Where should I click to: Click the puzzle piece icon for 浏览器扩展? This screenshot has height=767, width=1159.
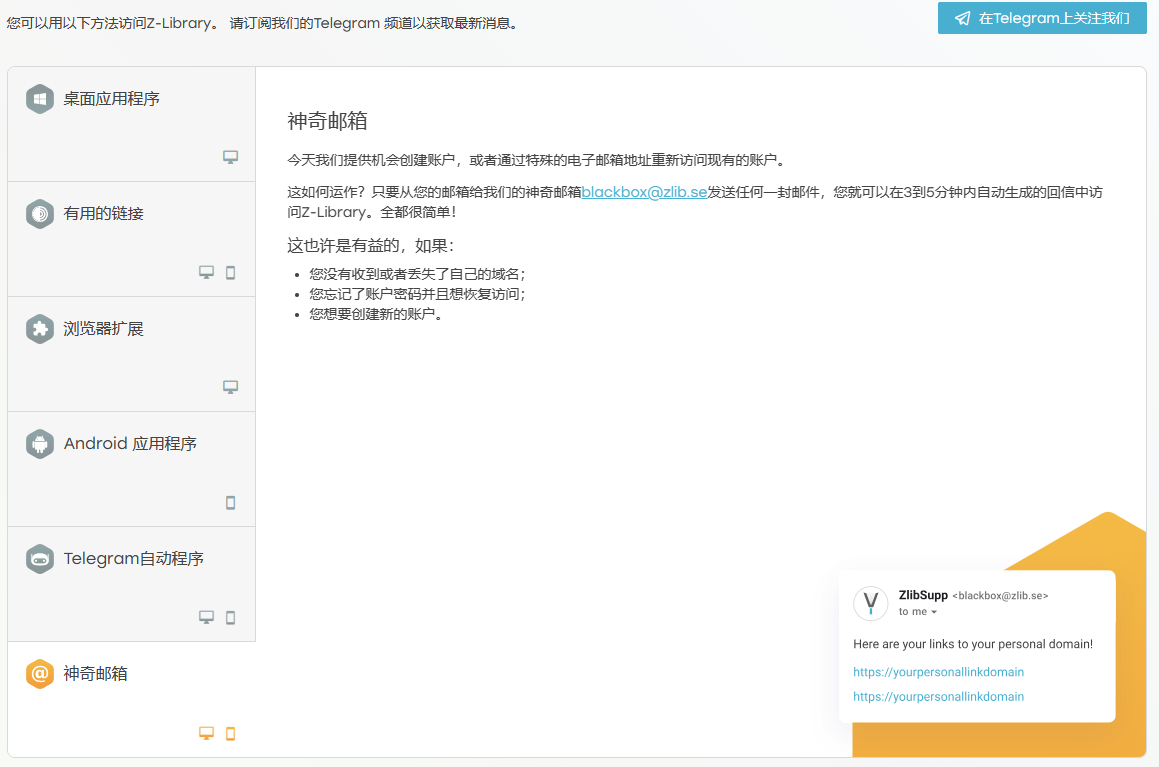tap(40, 329)
